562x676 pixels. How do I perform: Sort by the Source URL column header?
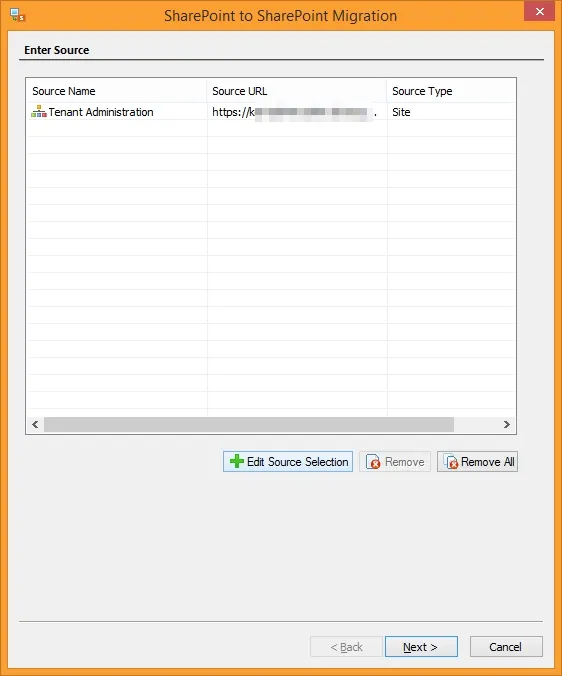(297, 91)
